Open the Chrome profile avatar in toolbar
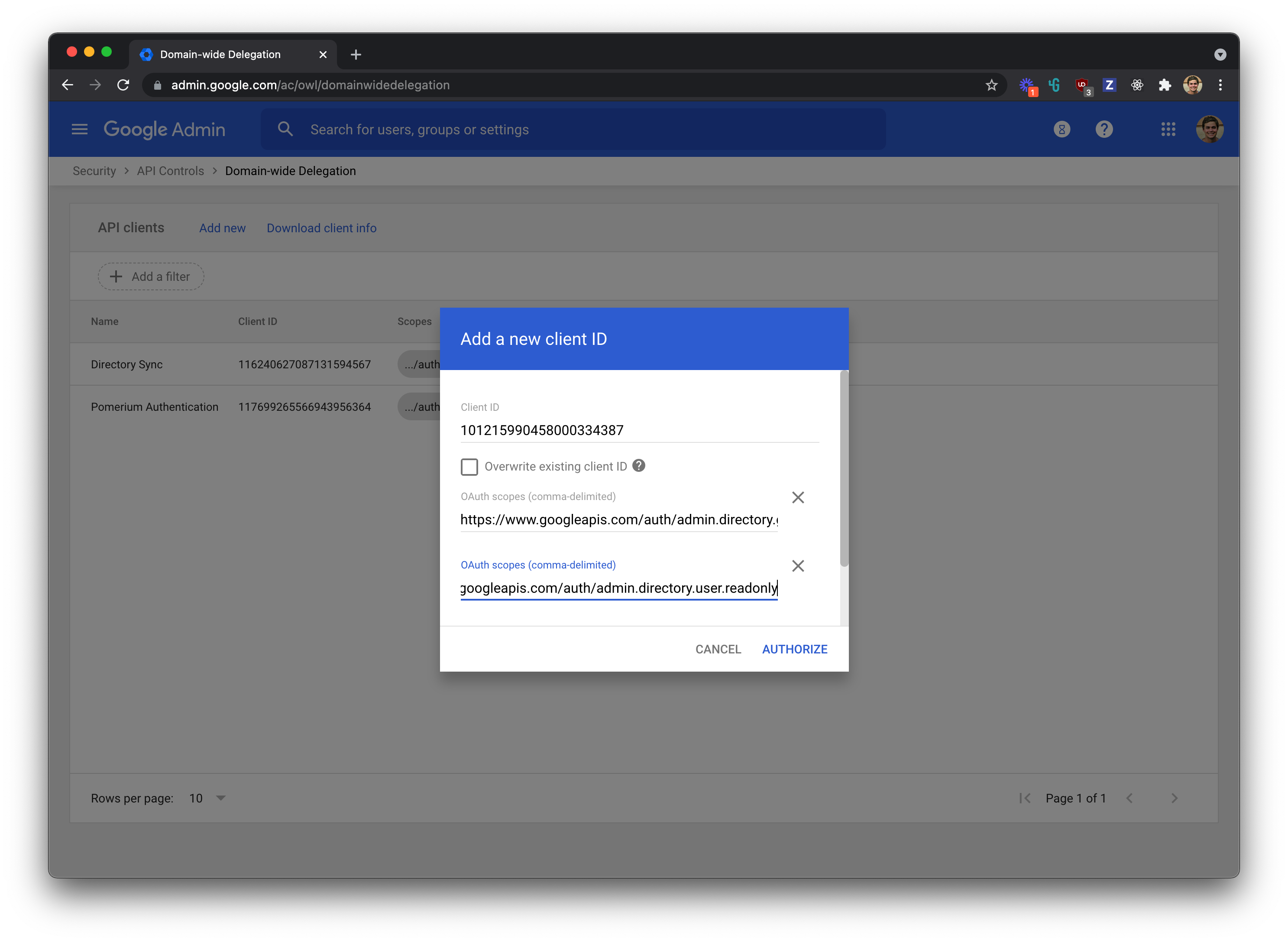The image size is (1288, 942). pos(1192,85)
